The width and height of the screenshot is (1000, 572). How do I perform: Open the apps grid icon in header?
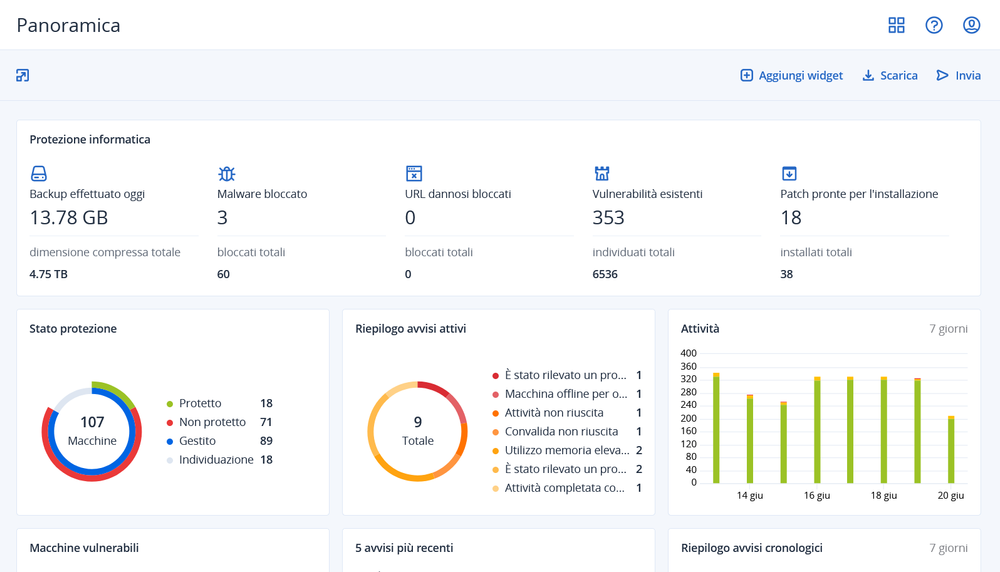pyautogui.click(x=896, y=25)
